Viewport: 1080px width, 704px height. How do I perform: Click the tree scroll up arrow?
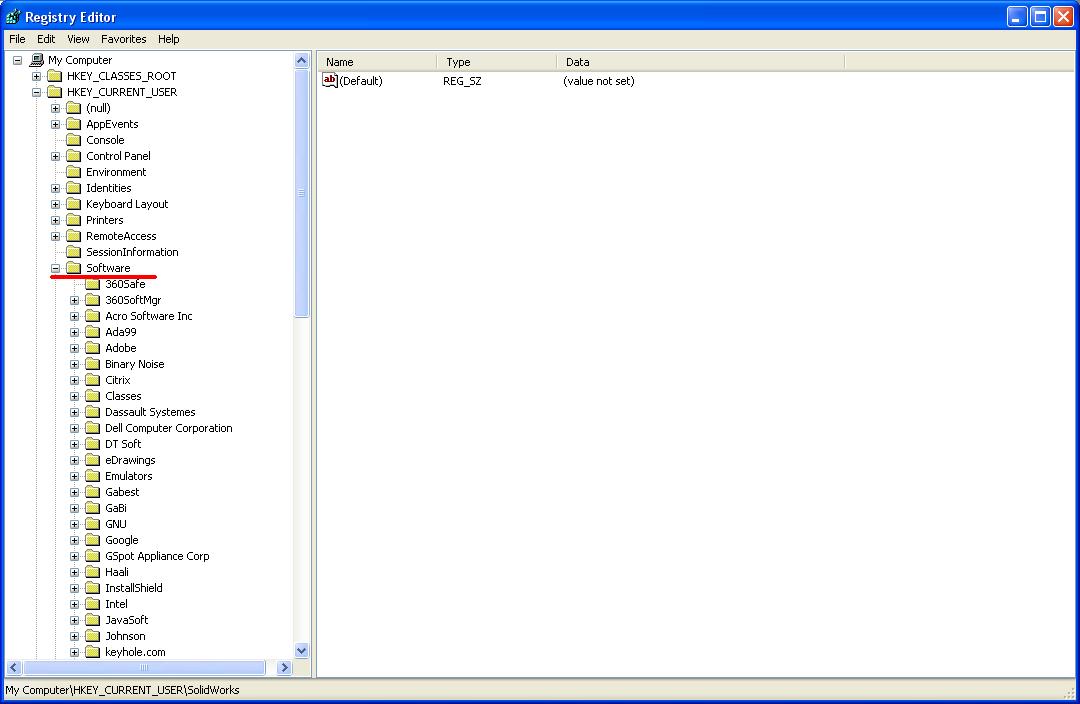tap(302, 61)
